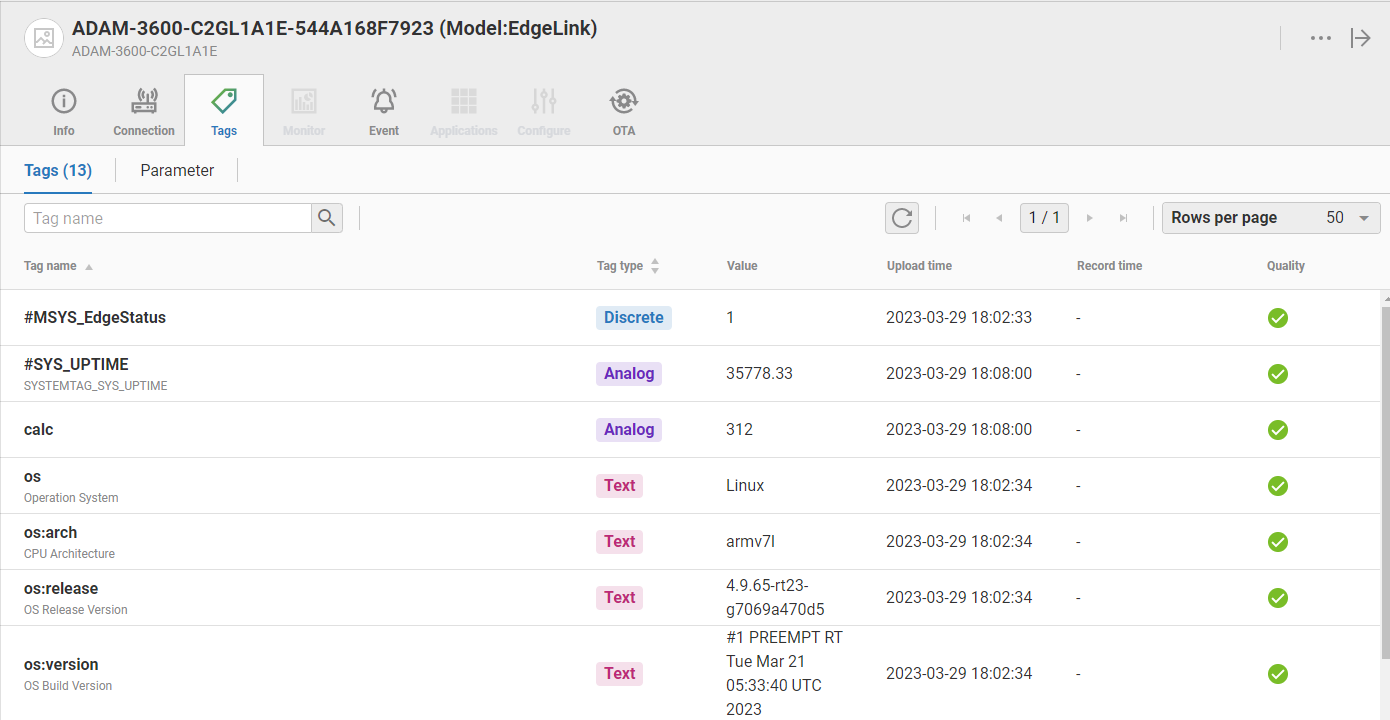Go to the next page arrow
This screenshot has height=720, width=1390.
tap(1090, 218)
